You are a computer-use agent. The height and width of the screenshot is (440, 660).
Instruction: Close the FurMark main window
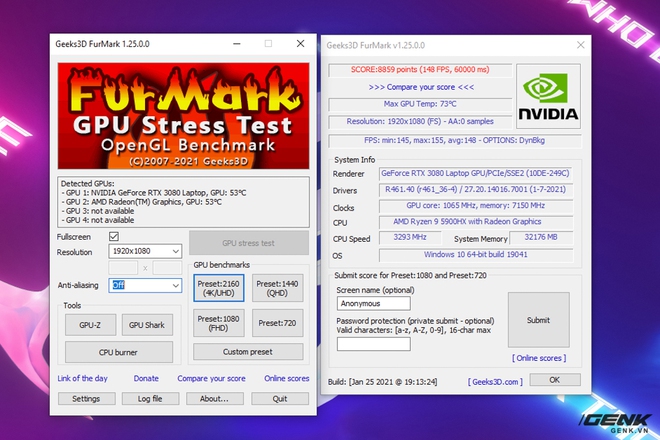tap(301, 44)
